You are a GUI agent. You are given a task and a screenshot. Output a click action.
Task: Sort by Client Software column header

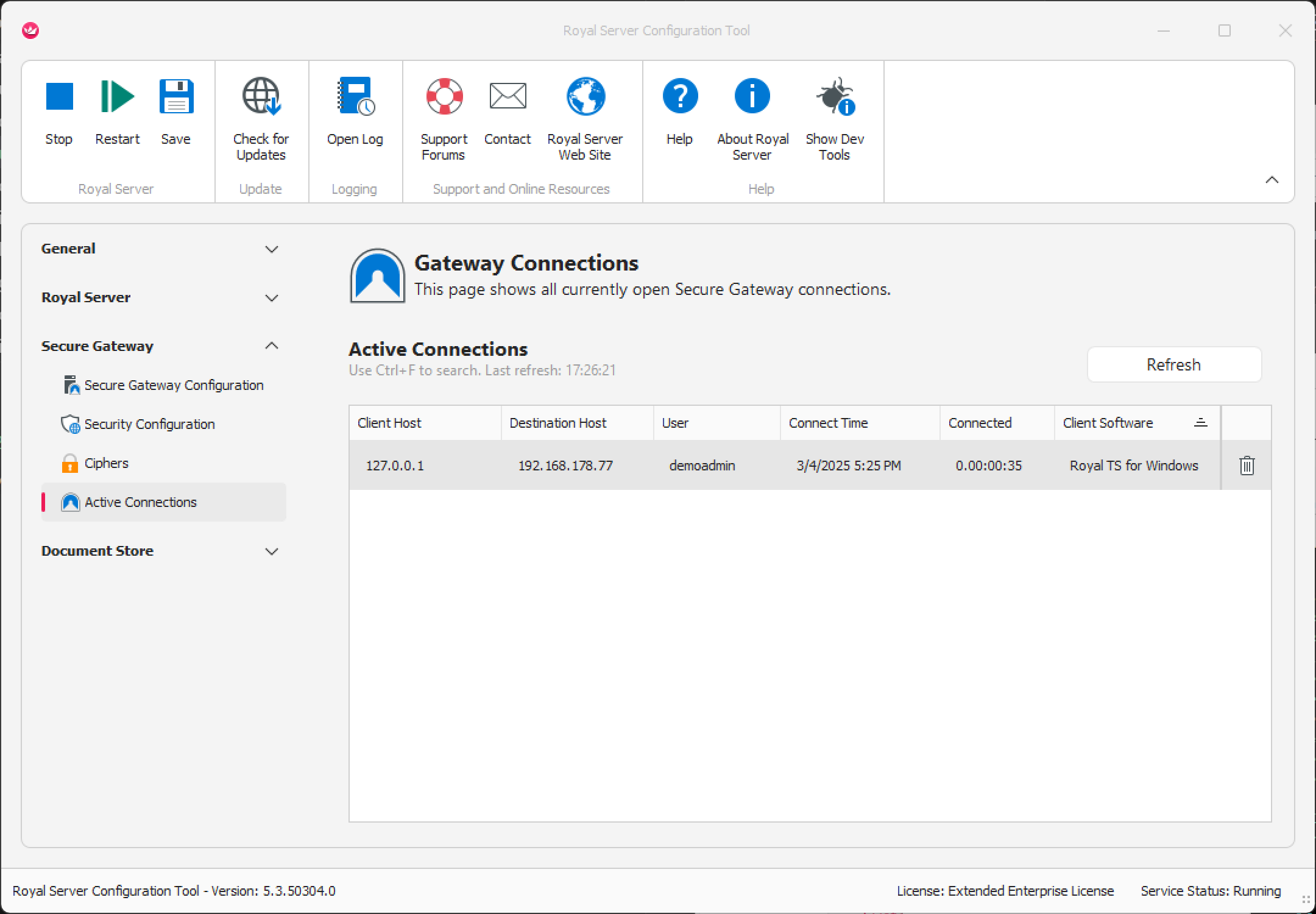[x=1108, y=423]
